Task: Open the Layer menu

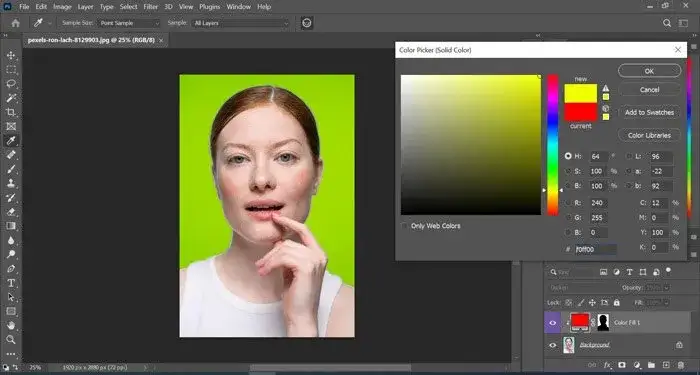Action: (x=86, y=7)
